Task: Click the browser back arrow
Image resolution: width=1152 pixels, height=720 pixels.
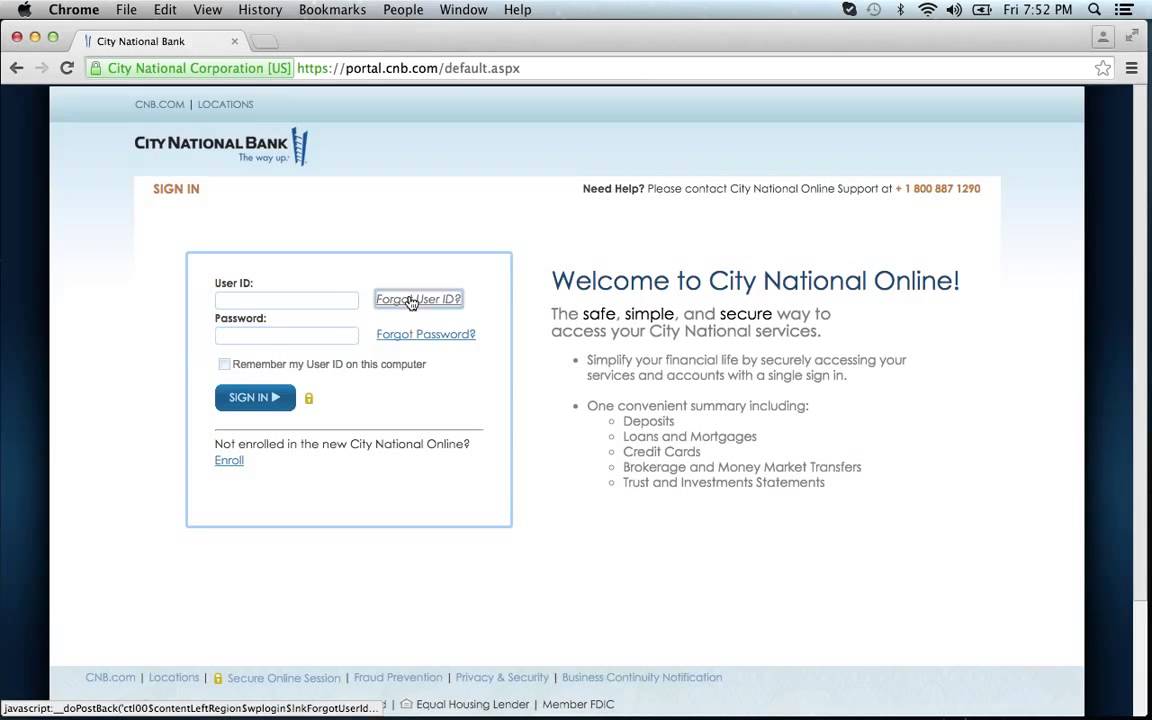Action: coord(16,68)
